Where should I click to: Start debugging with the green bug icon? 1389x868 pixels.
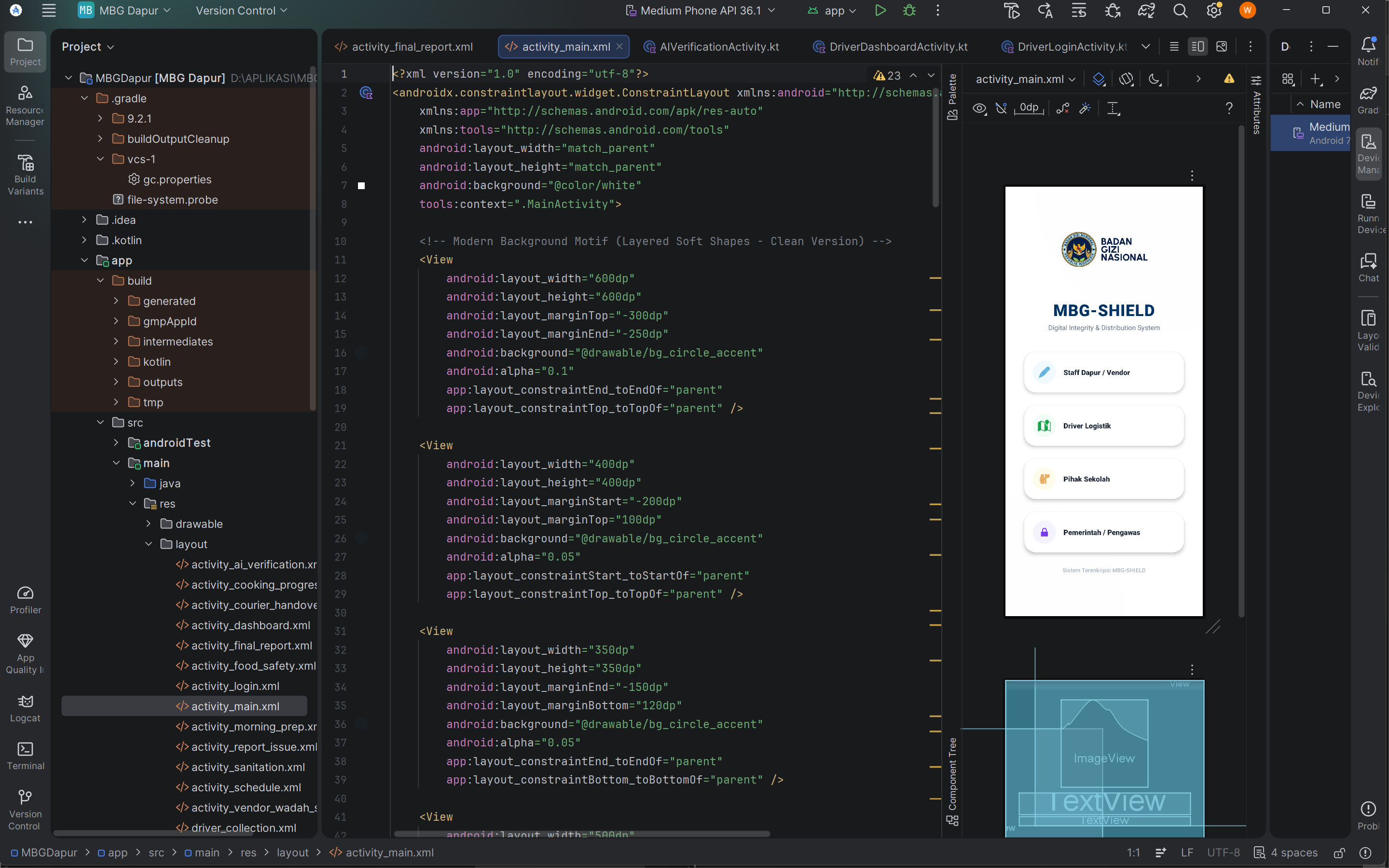[910, 10]
